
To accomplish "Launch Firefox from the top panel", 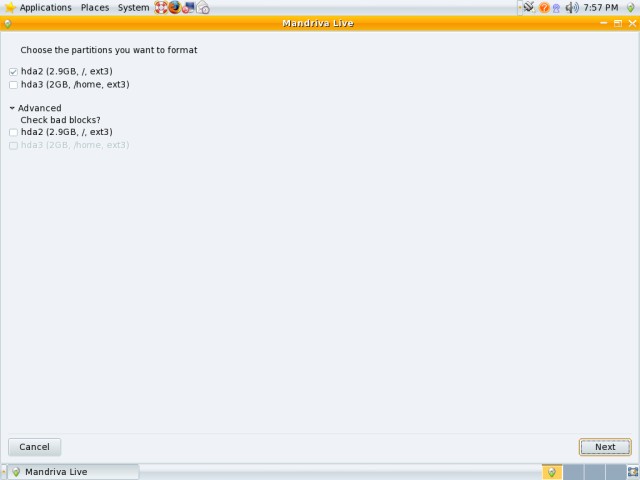I will [175, 7].
